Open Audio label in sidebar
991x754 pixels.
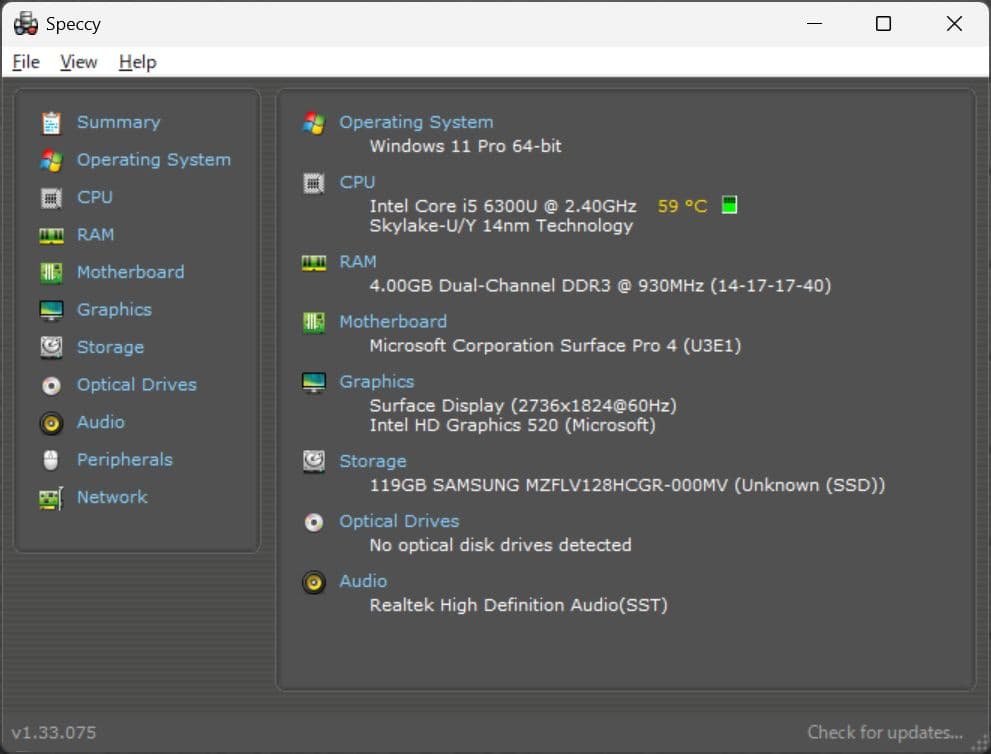[x=101, y=422]
